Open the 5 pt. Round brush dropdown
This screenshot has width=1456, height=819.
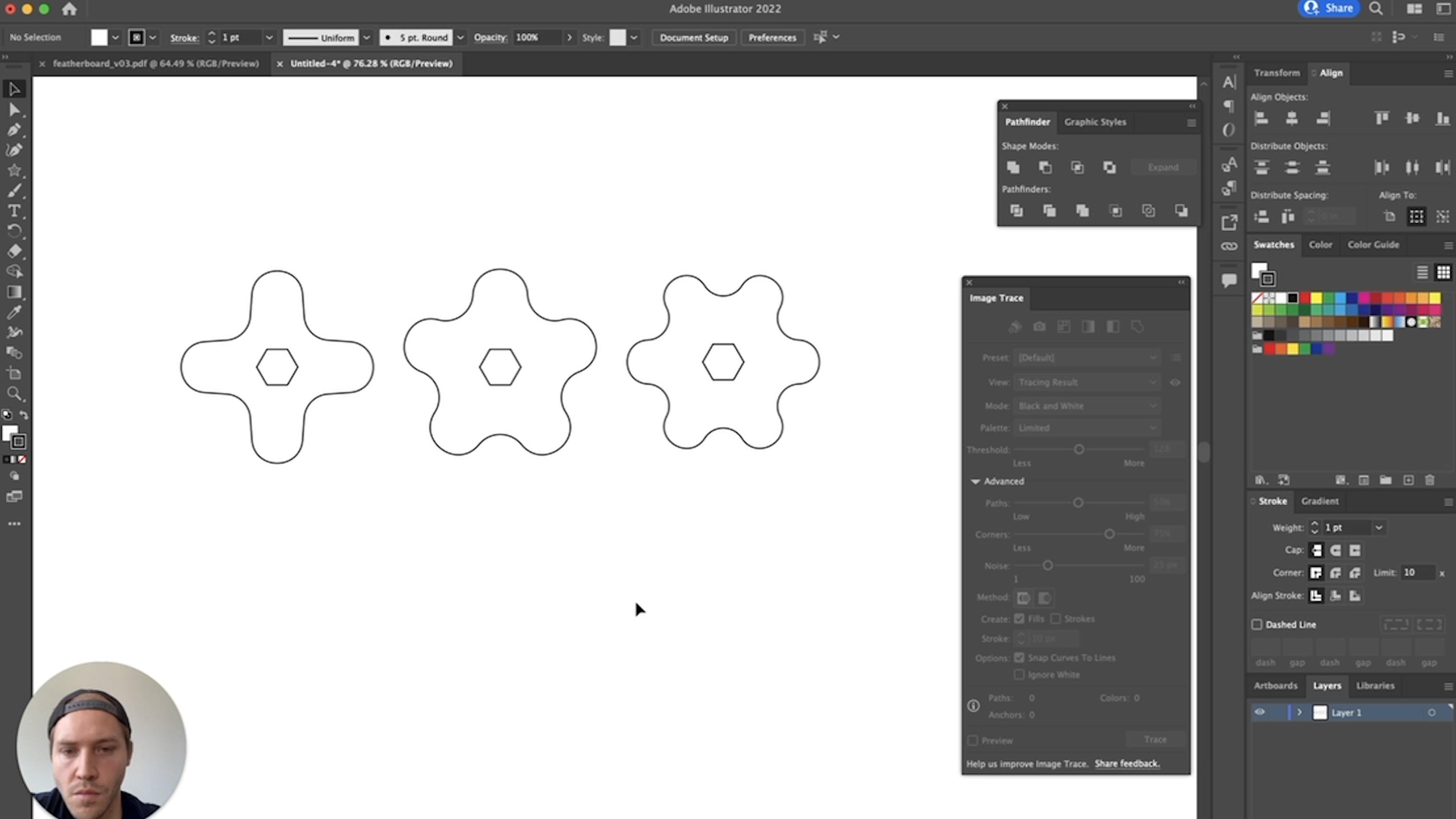coord(460,38)
